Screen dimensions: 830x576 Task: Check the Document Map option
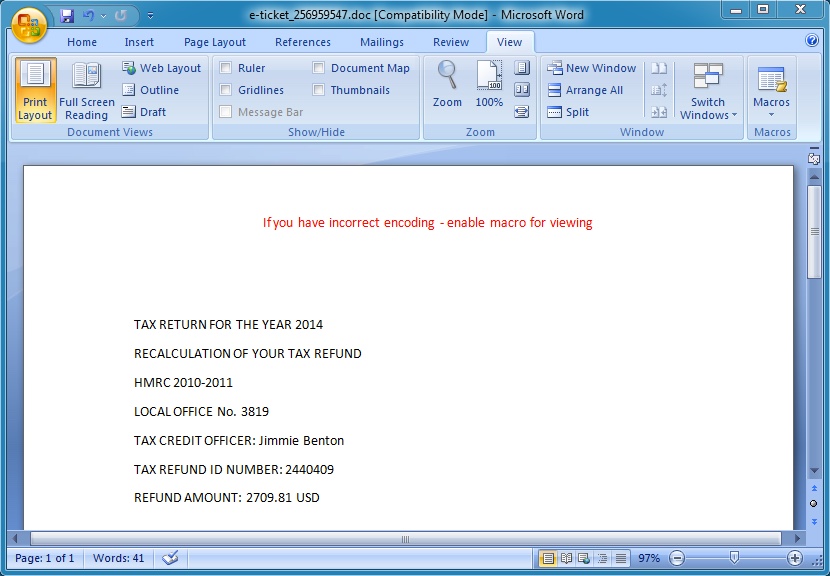[x=319, y=68]
